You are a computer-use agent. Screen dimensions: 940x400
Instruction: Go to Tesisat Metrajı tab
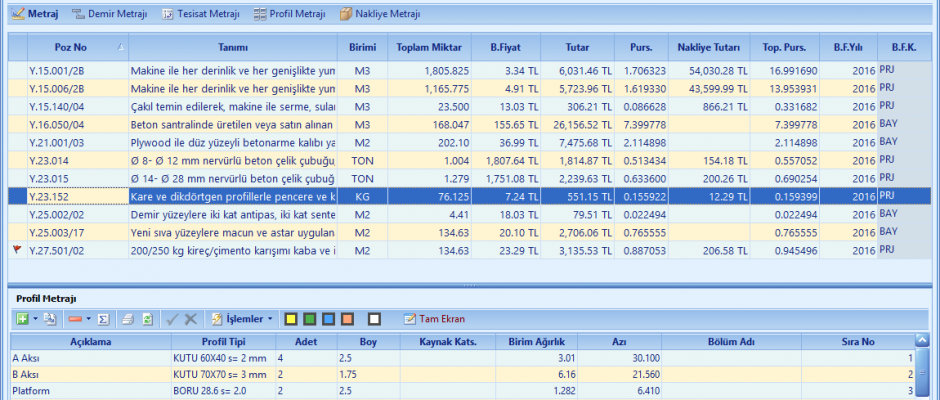click(x=201, y=14)
